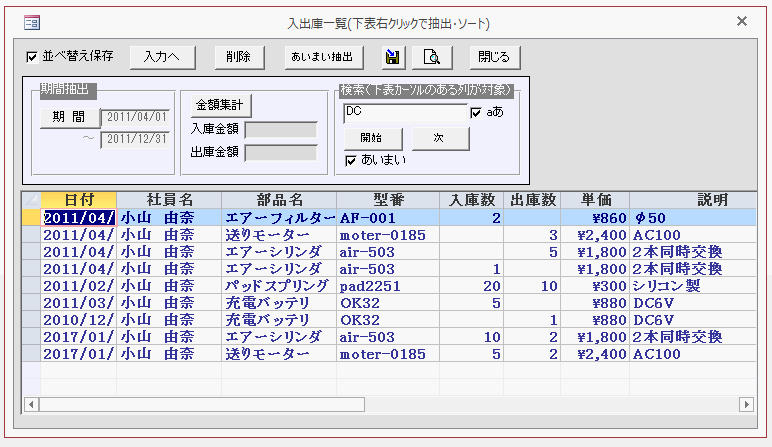Close the 入出庫一覧 window

tap(741, 21)
